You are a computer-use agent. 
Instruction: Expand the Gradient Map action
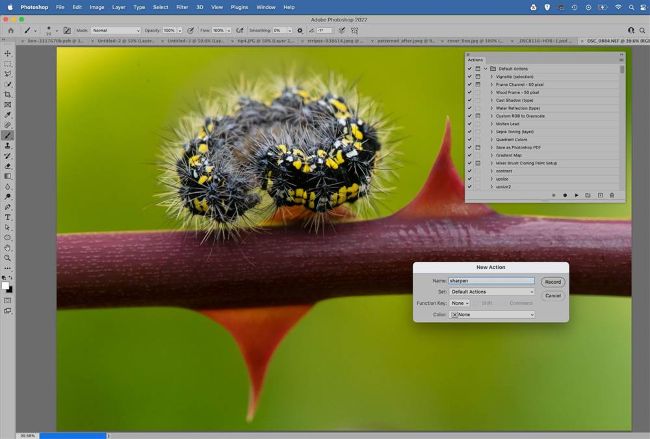(x=492, y=154)
